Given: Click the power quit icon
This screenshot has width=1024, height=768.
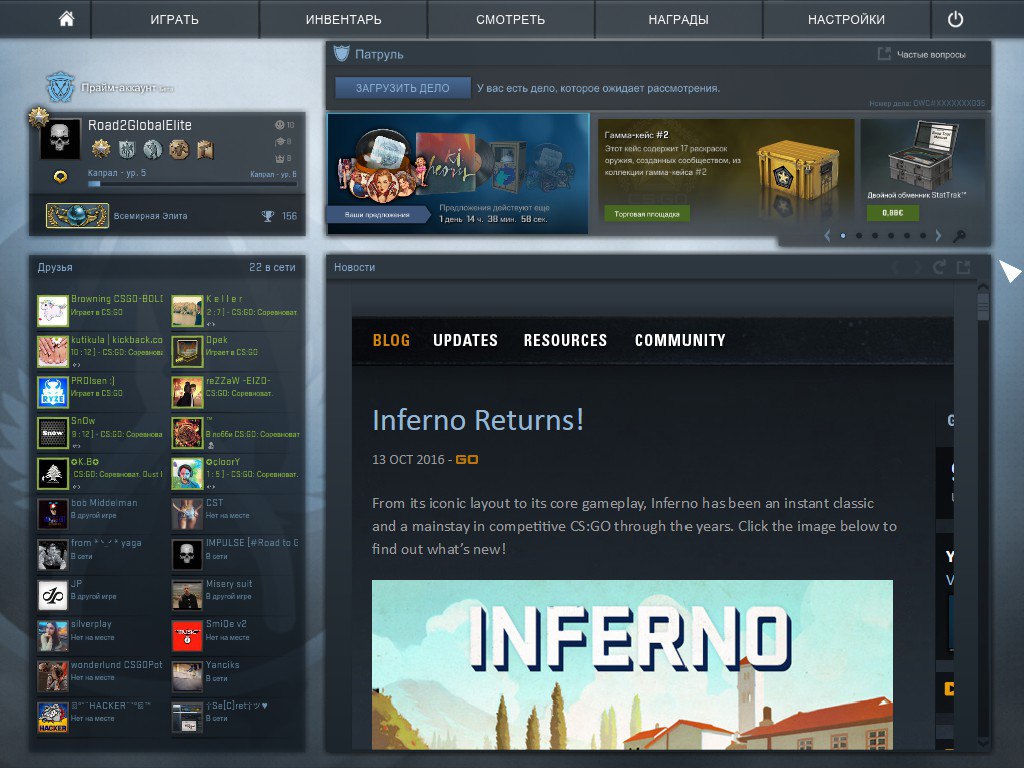Looking at the screenshot, I should [955, 19].
